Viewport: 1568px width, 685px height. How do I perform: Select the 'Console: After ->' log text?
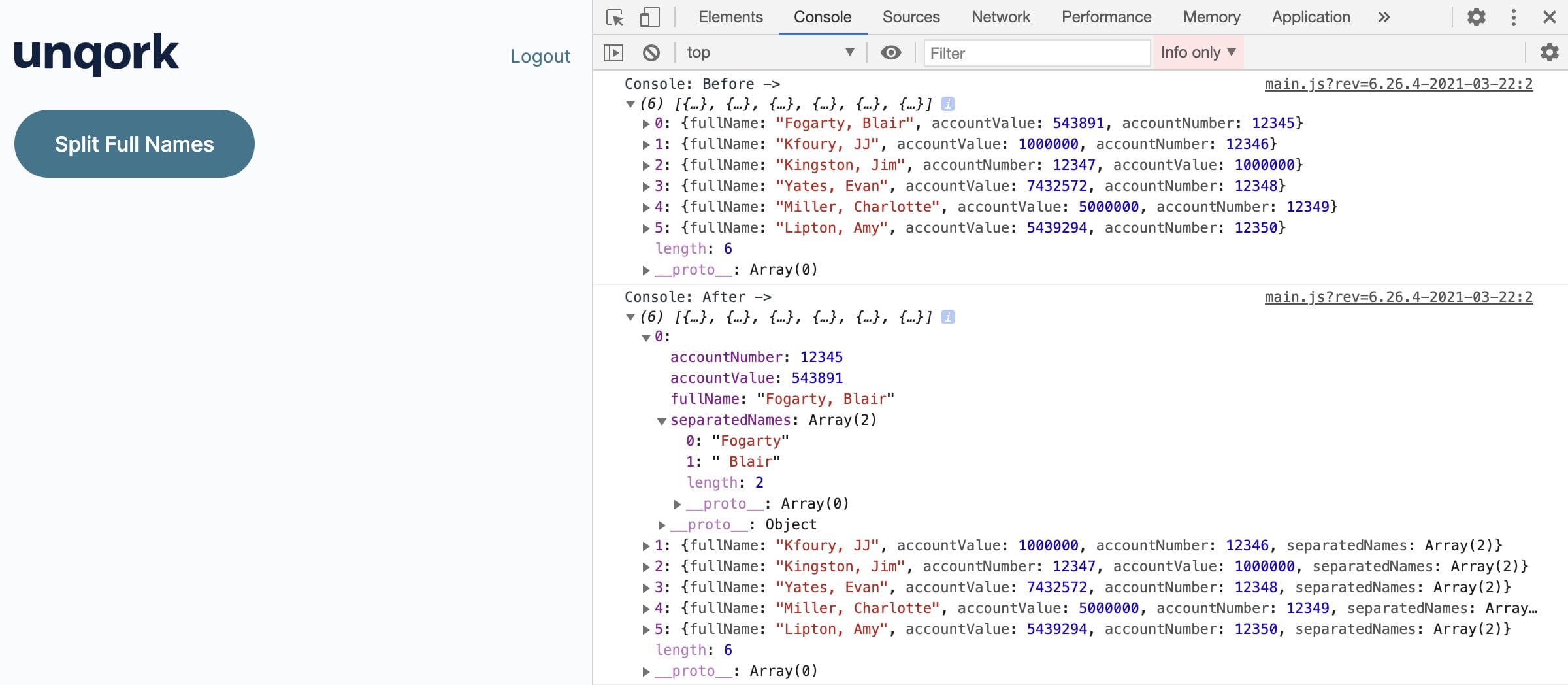pos(698,297)
